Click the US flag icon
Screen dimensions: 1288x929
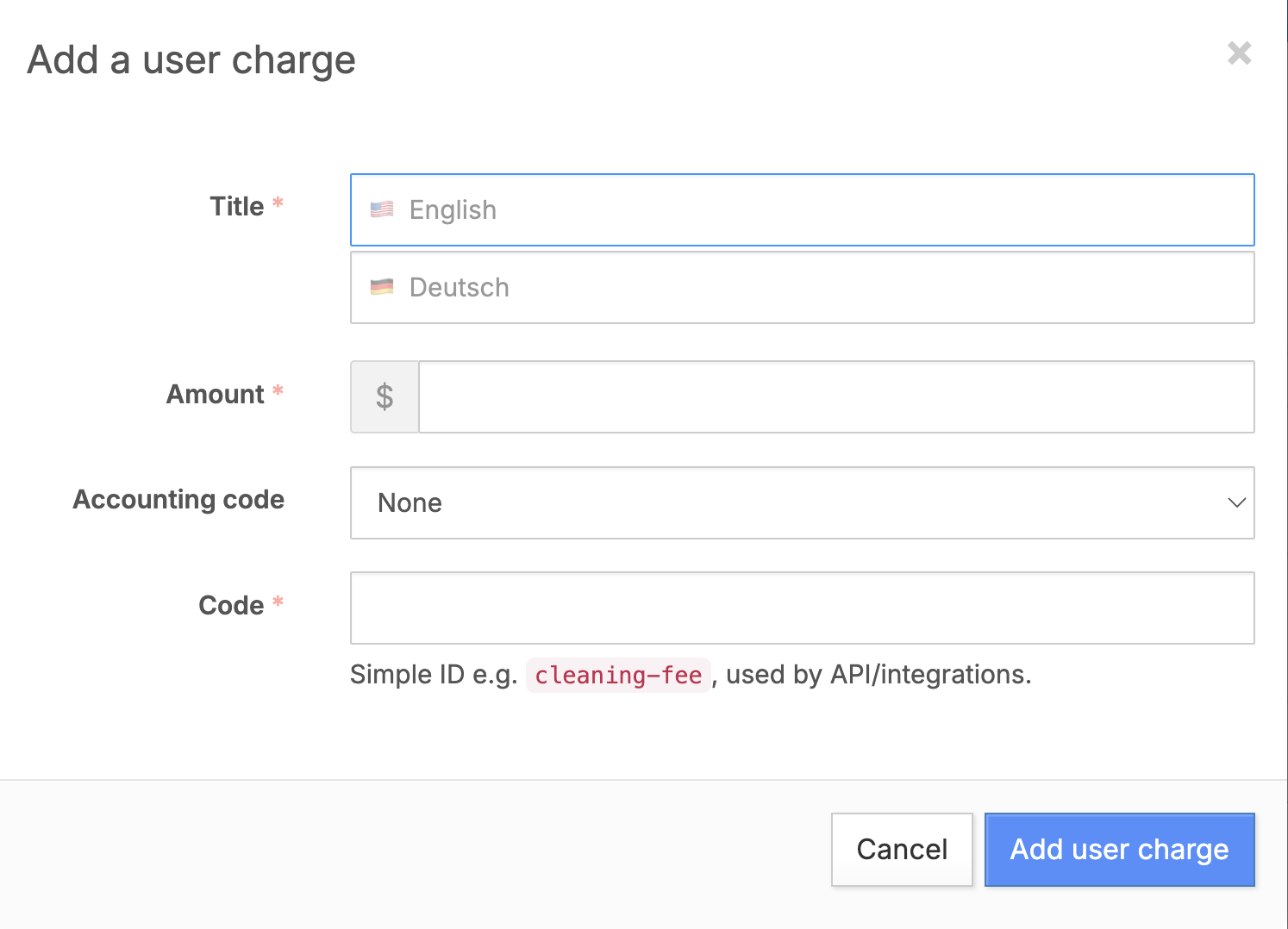(382, 209)
